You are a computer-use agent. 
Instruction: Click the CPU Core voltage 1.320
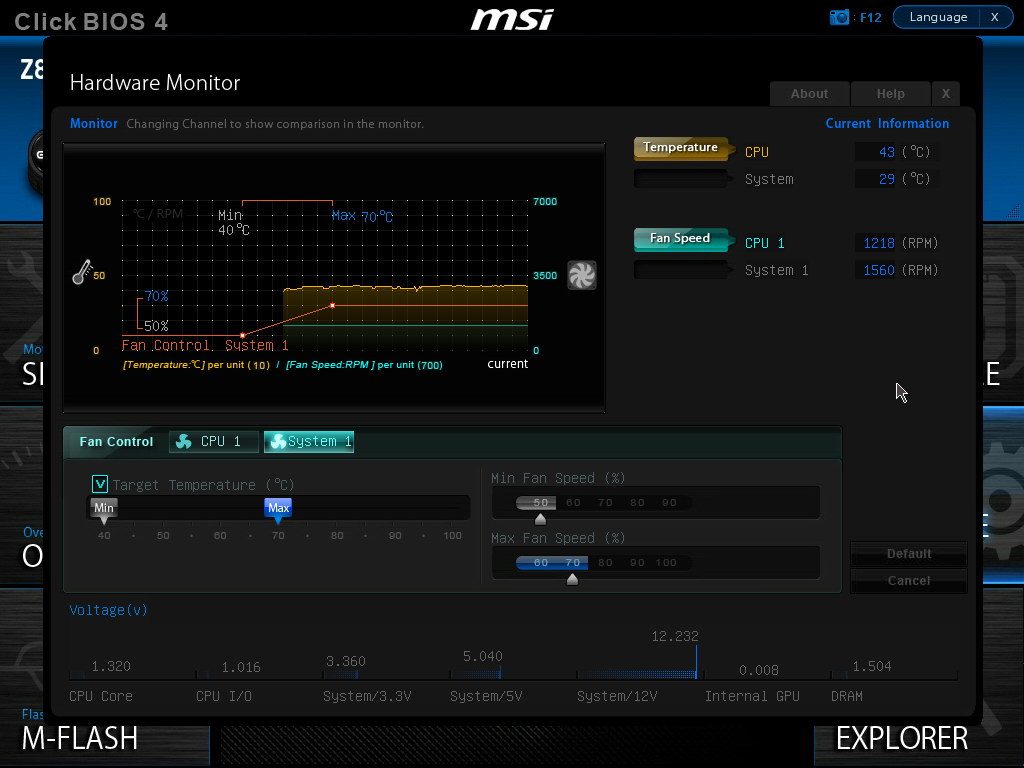click(x=111, y=666)
